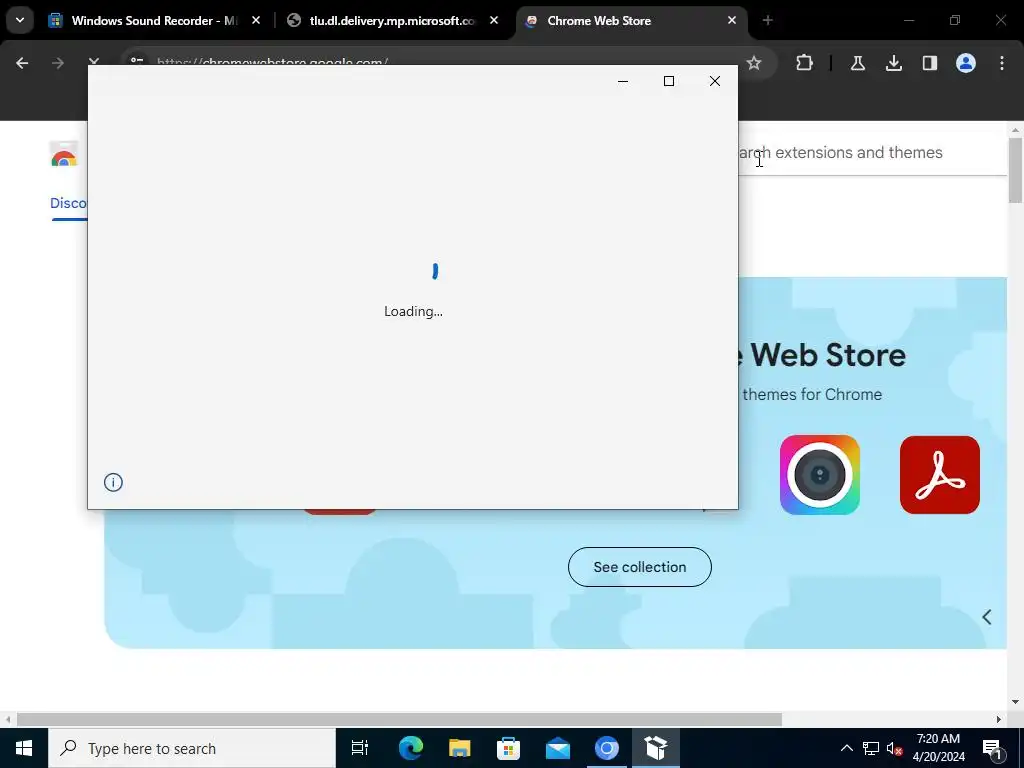1024x768 pixels.
Task: Bookmark this page with the star icon
Action: (754, 63)
